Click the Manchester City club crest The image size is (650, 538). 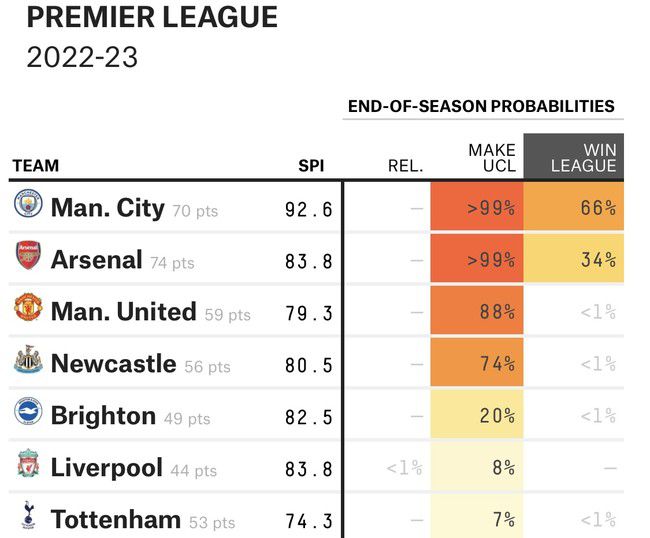coord(28,206)
